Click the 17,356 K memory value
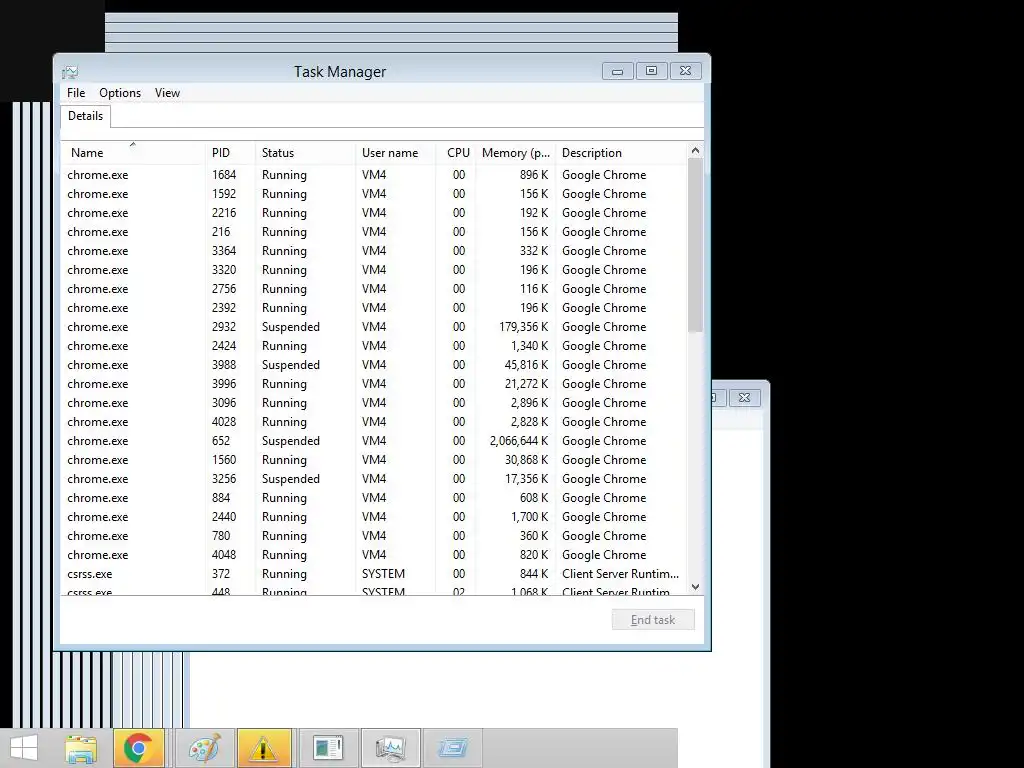The height and width of the screenshot is (768, 1024). click(x=526, y=479)
